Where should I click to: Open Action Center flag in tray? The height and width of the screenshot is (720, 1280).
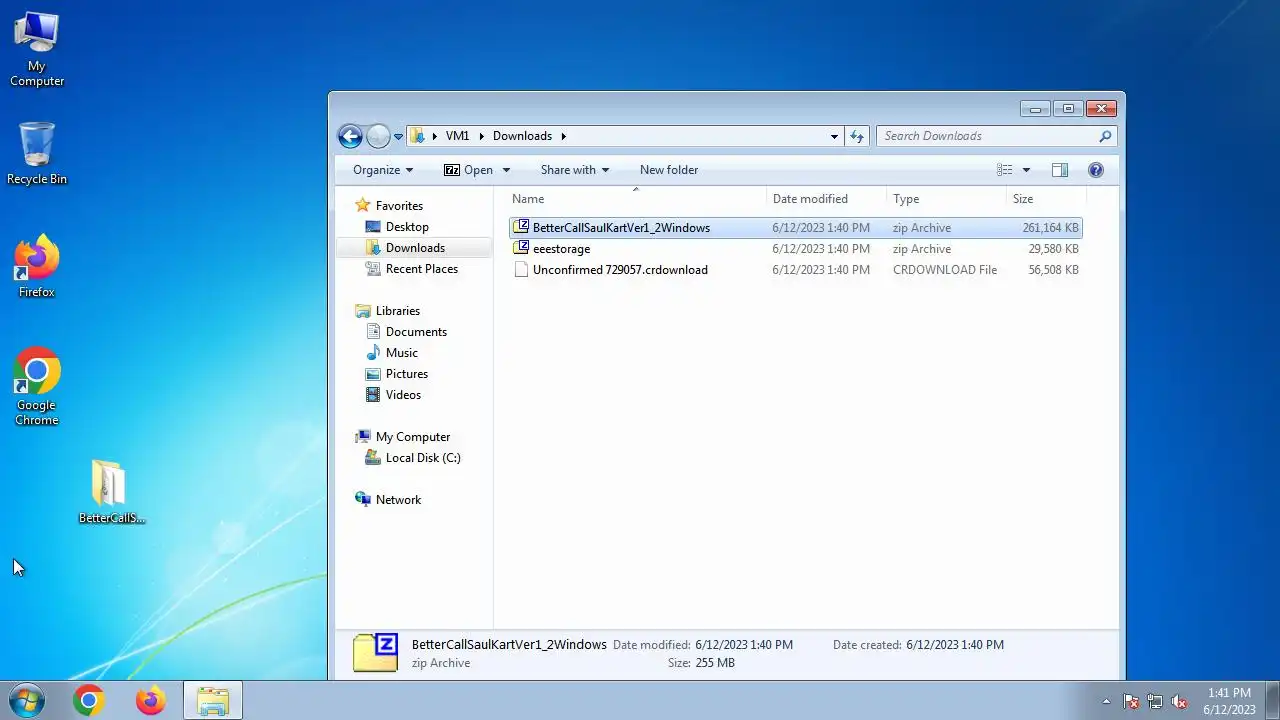point(1131,701)
